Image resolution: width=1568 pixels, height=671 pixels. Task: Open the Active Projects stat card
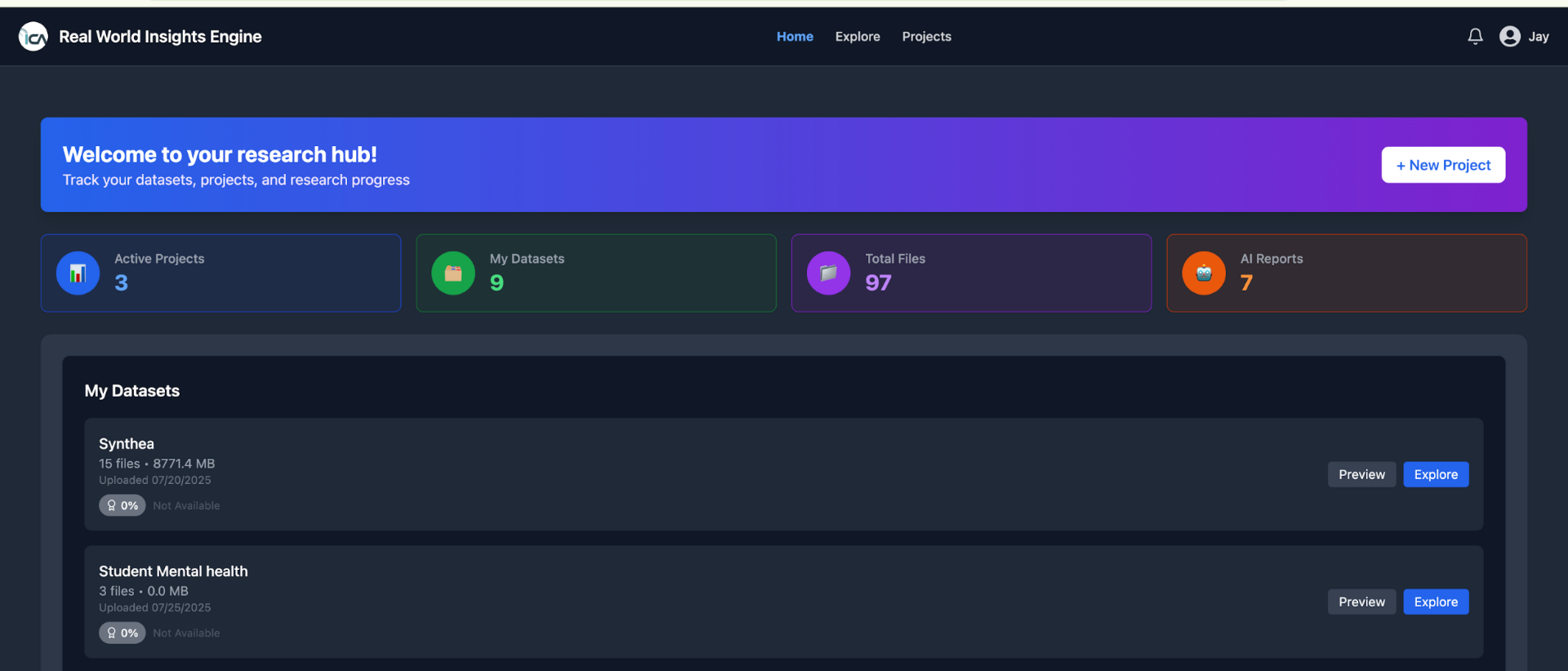pos(221,273)
